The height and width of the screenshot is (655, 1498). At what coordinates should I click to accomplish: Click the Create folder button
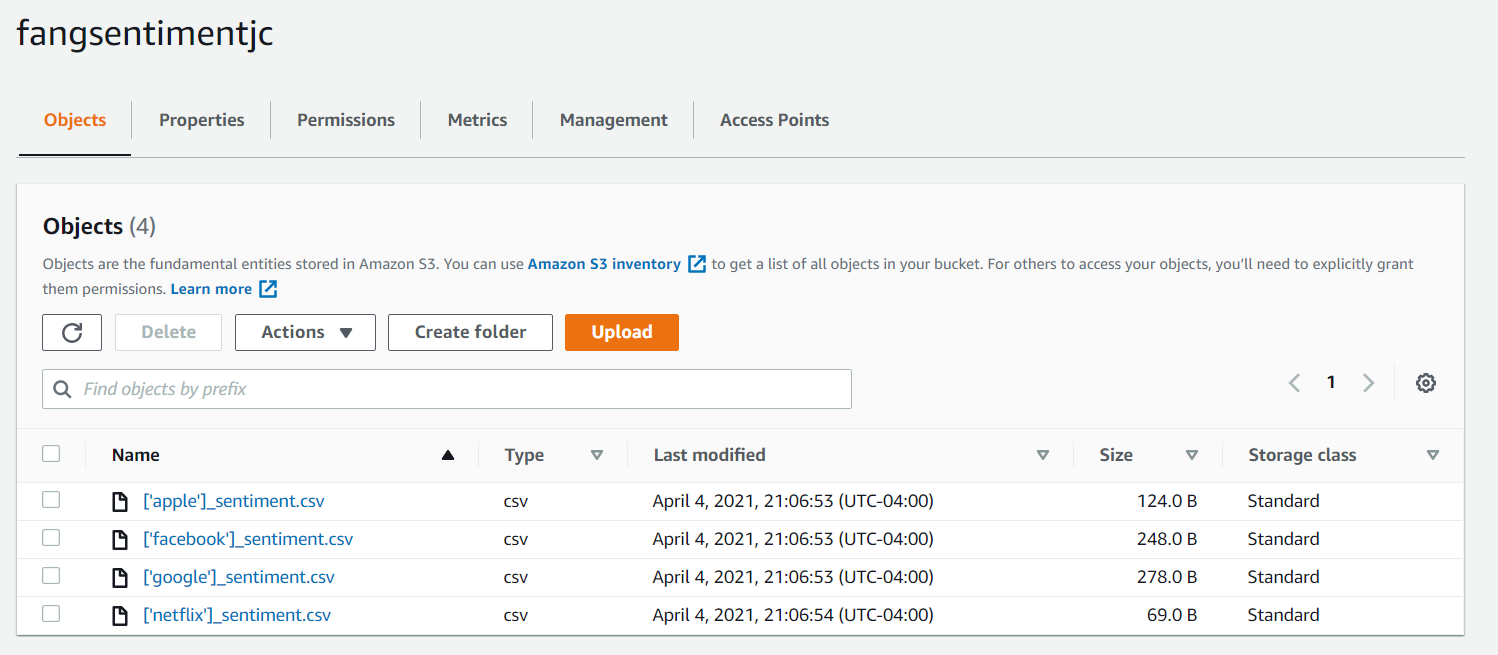(470, 332)
